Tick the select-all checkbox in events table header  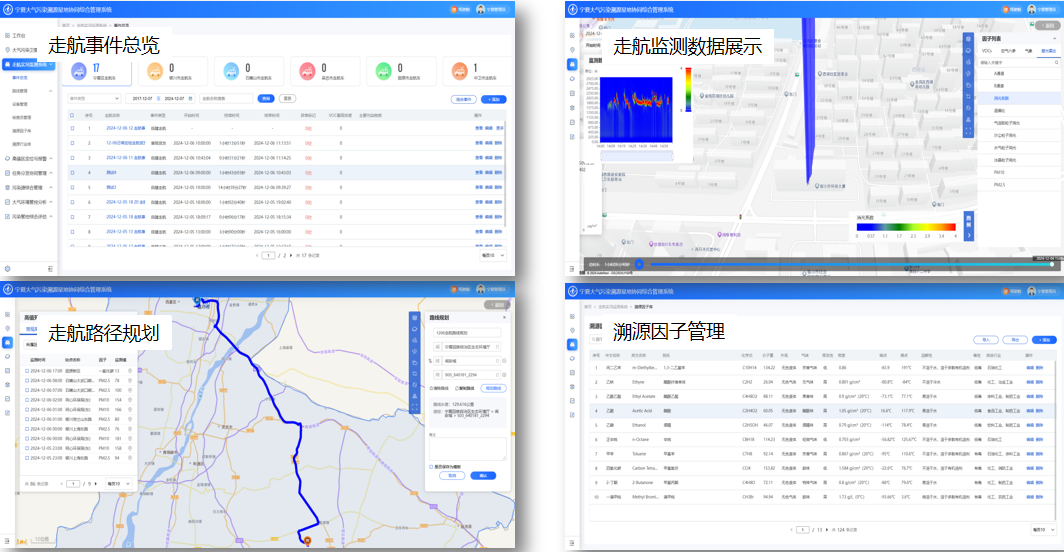(x=72, y=115)
